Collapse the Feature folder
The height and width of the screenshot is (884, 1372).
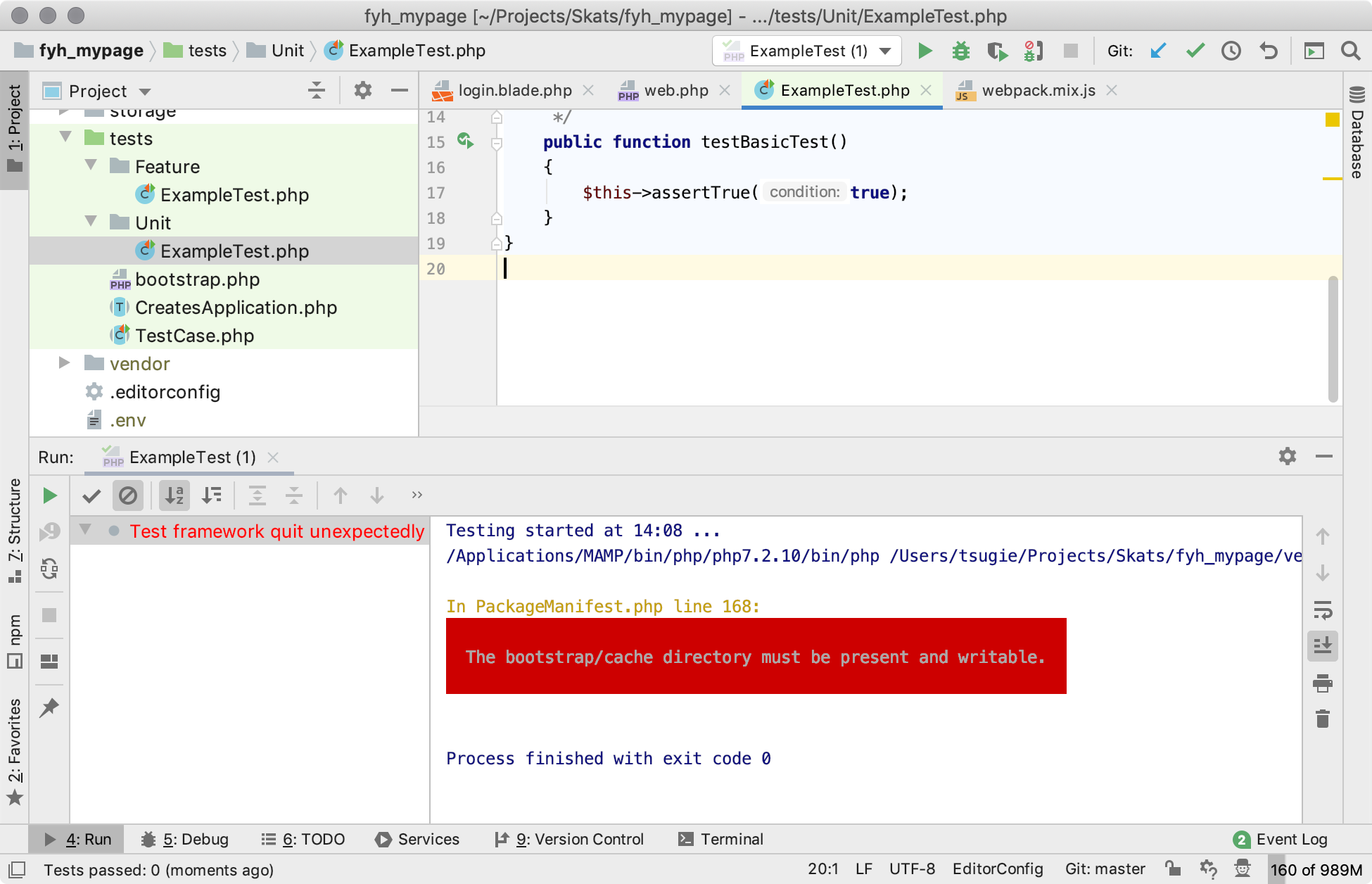[91, 165]
